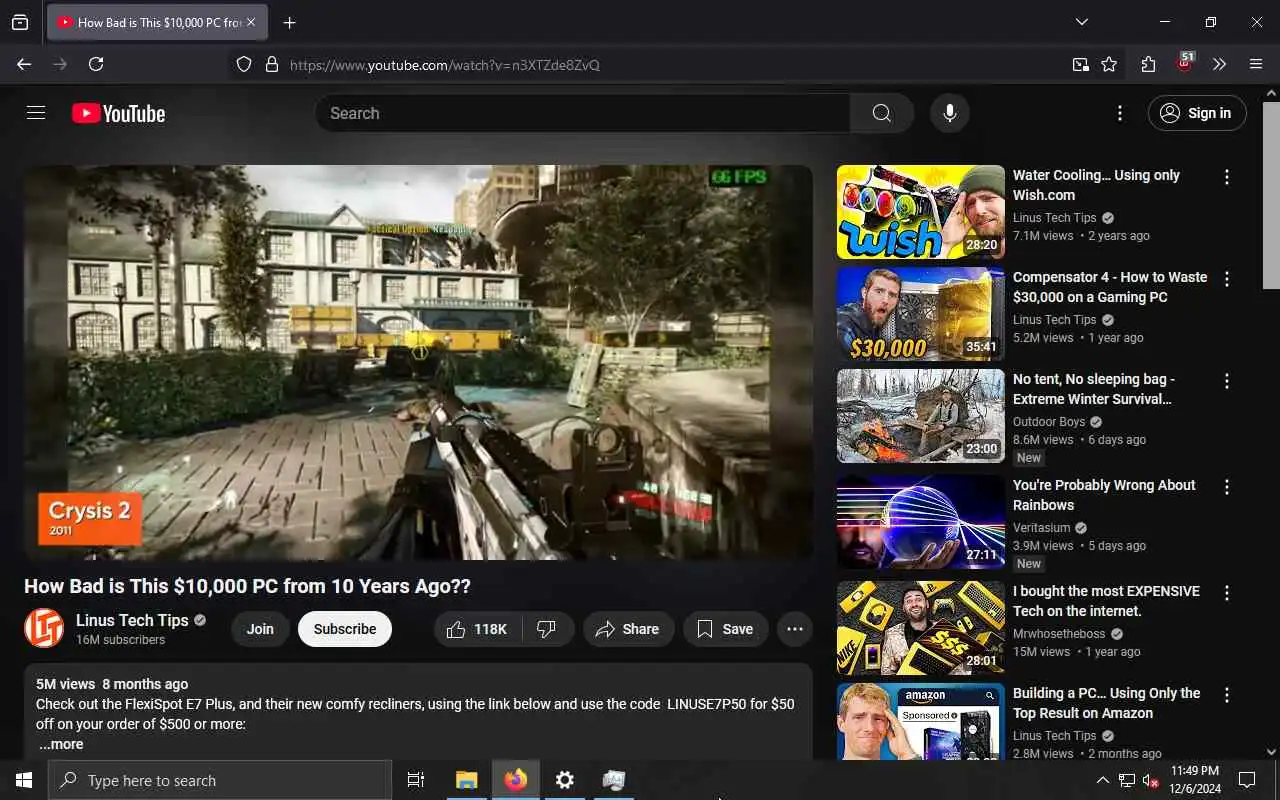1280x800 pixels.
Task: Open the Firefox View icon in the tab bar
Action: pyautogui.click(x=20, y=22)
